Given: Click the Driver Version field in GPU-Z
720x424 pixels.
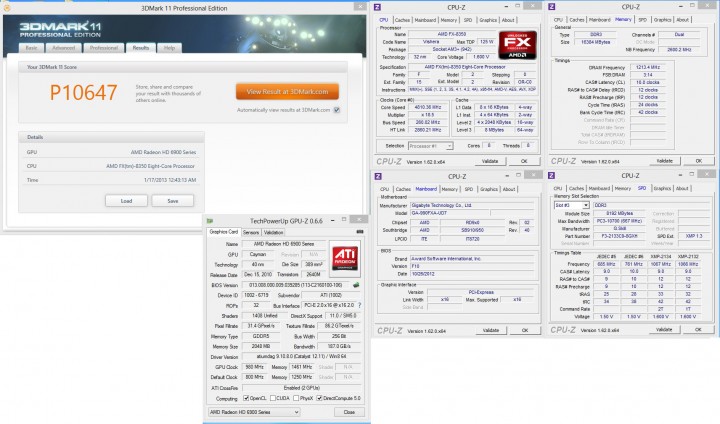Looking at the screenshot, I should [301, 356].
